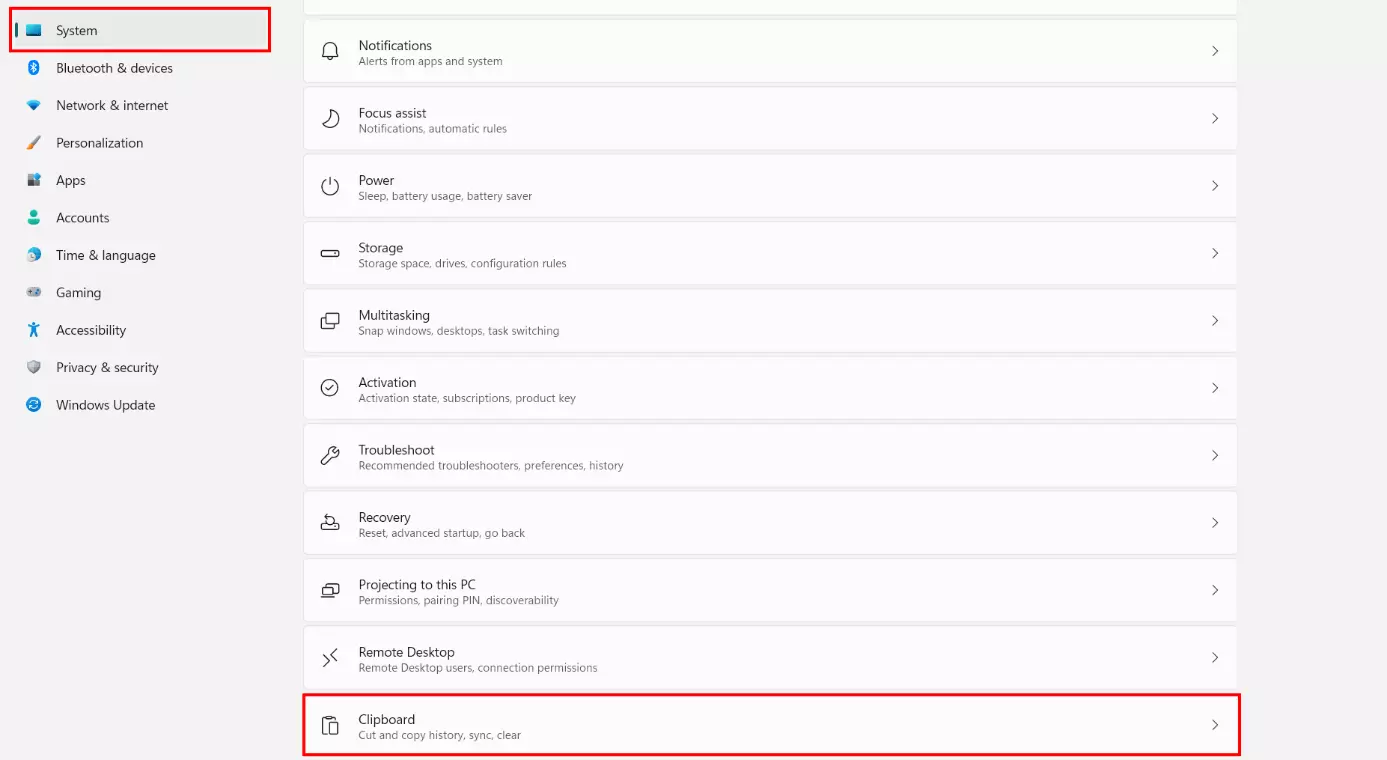Click 'Recommended troubleshooters, preferences, history' text
The width and height of the screenshot is (1387, 760).
pyautogui.click(x=491, y=466)
